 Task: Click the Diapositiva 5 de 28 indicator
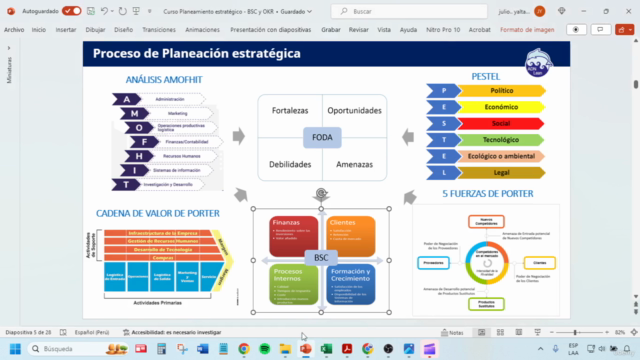click(28, 332)
